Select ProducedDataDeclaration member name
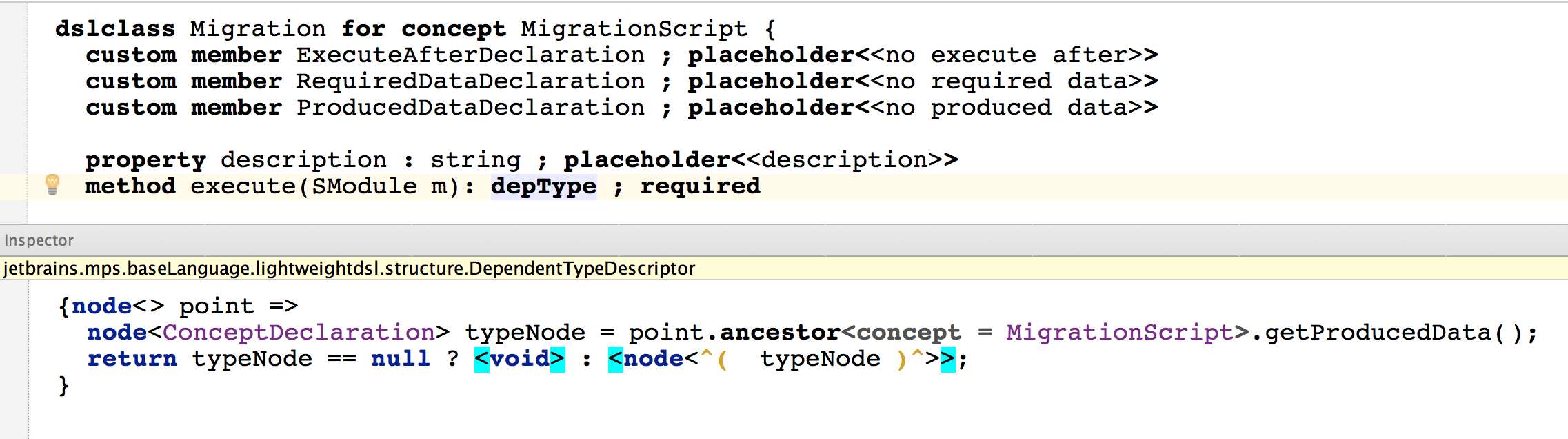This screenshot has width=1568, height=439. (x=470, y=108)
